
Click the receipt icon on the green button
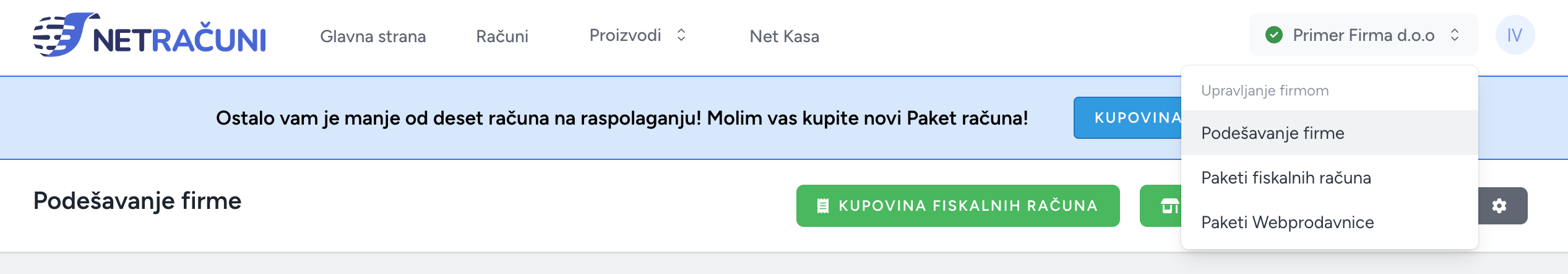822,206
